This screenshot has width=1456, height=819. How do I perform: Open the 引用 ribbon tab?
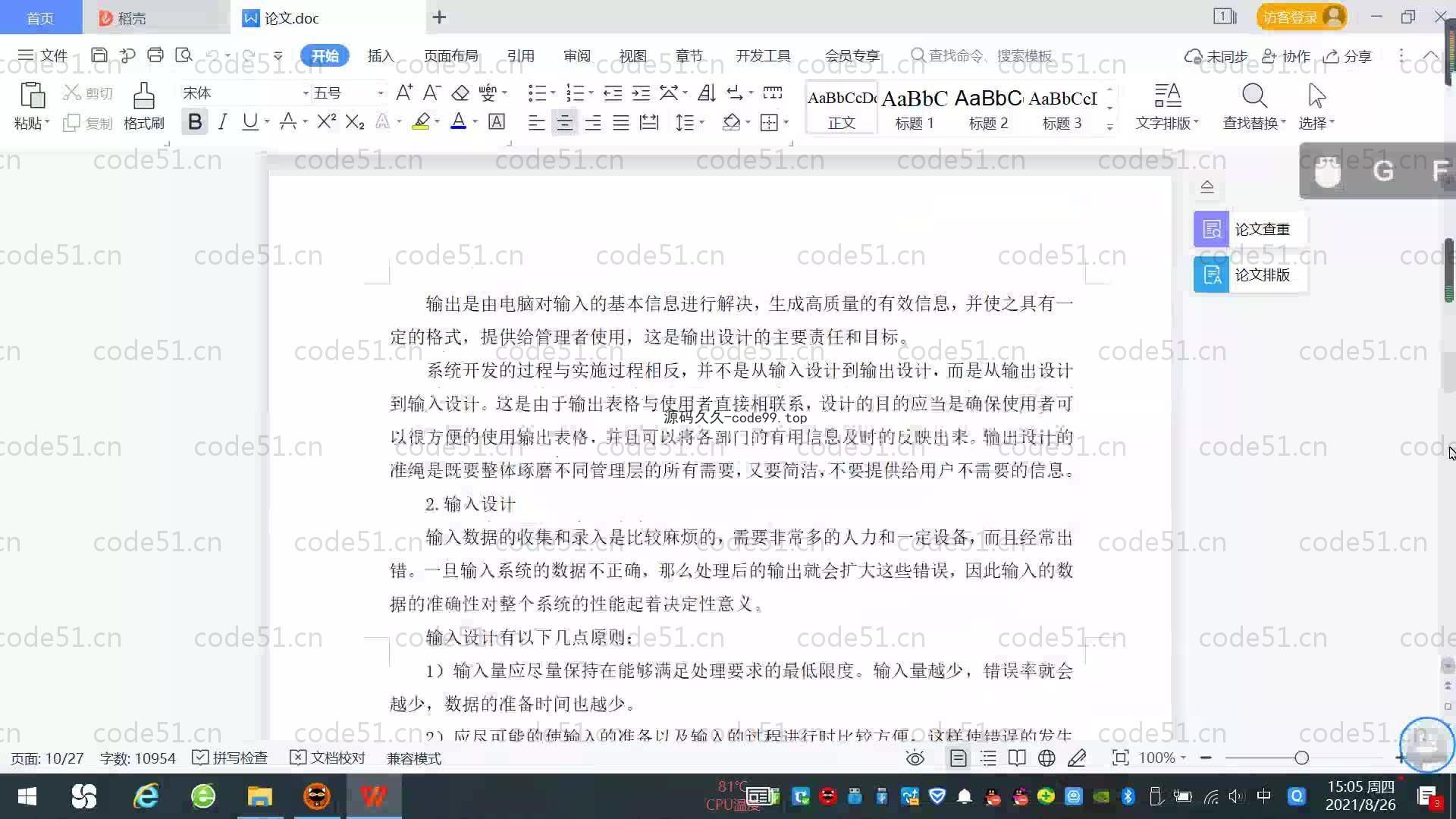pos(520,55)
